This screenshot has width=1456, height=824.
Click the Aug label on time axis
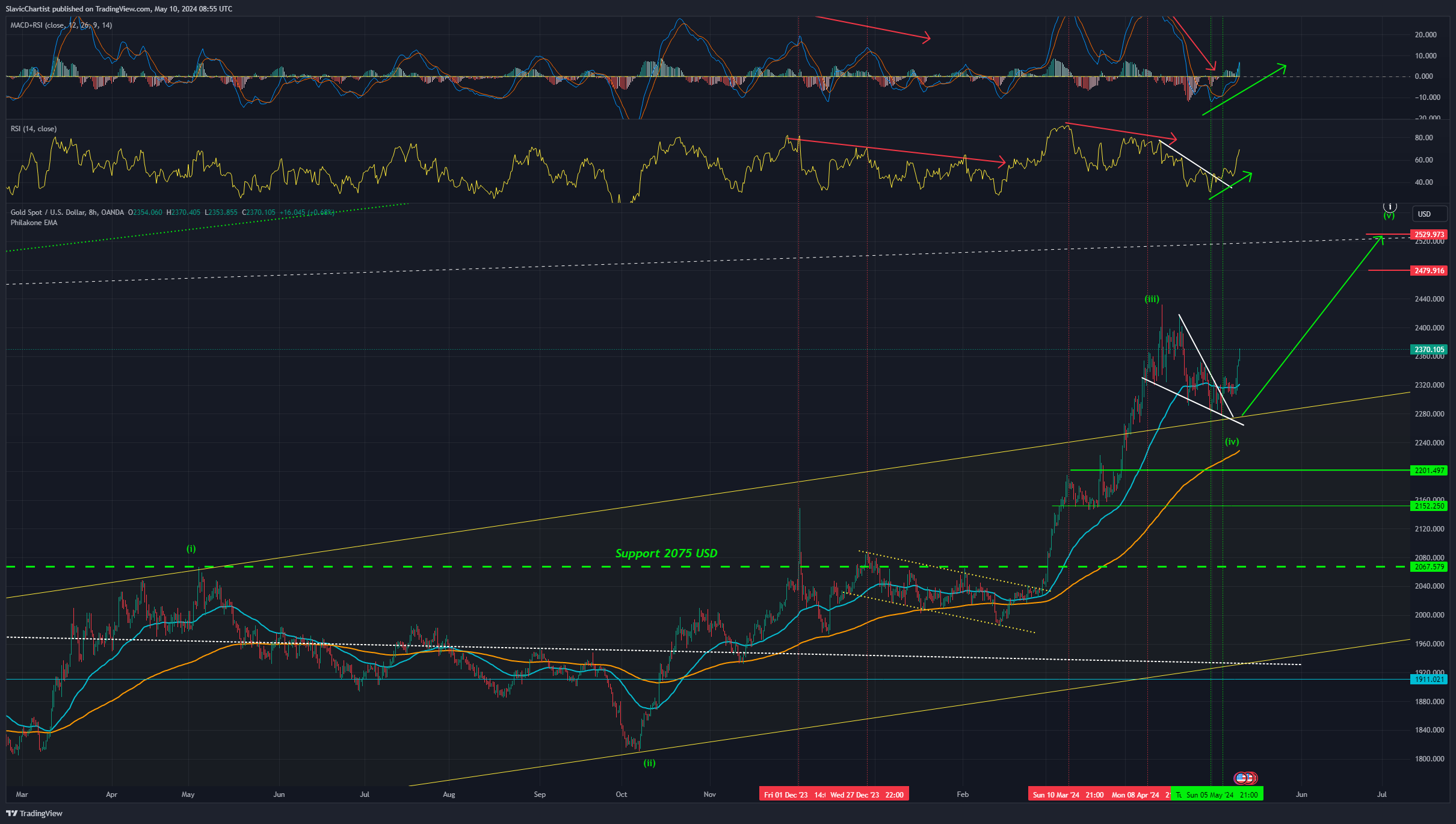tap(449, 795)
